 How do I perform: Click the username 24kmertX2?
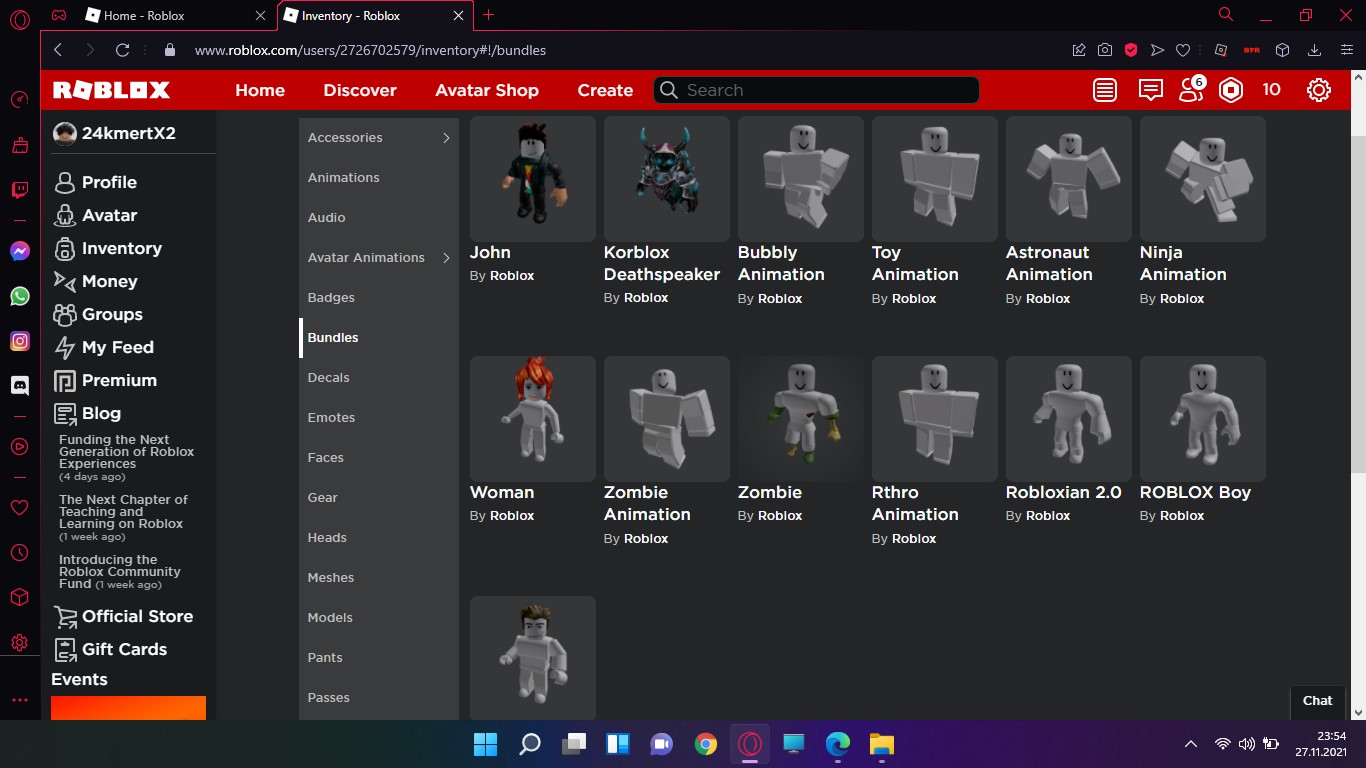pos(129,133)
